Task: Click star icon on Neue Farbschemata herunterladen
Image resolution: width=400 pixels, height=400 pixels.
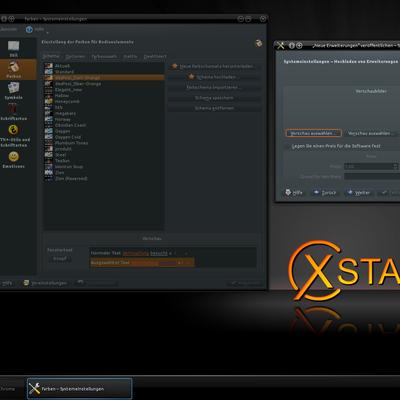Action: pyautogui.click(x=174, y=66)
